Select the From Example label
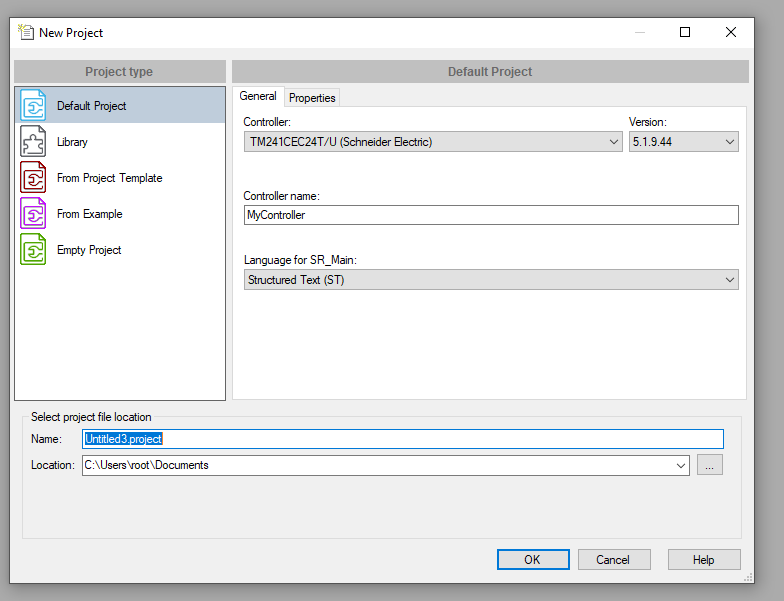Screen dimensions: 784x601 pyautogui.click(x=90, y=214)
